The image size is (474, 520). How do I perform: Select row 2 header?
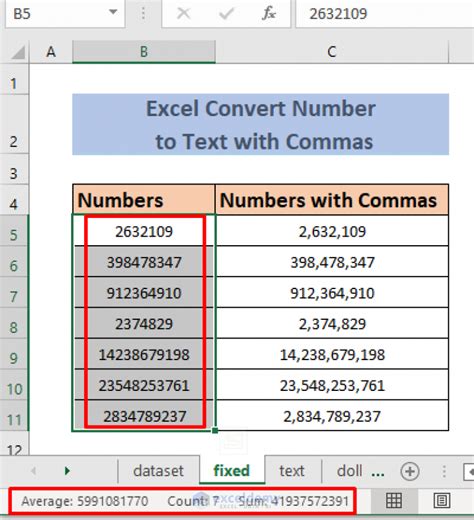coord(14,124)
